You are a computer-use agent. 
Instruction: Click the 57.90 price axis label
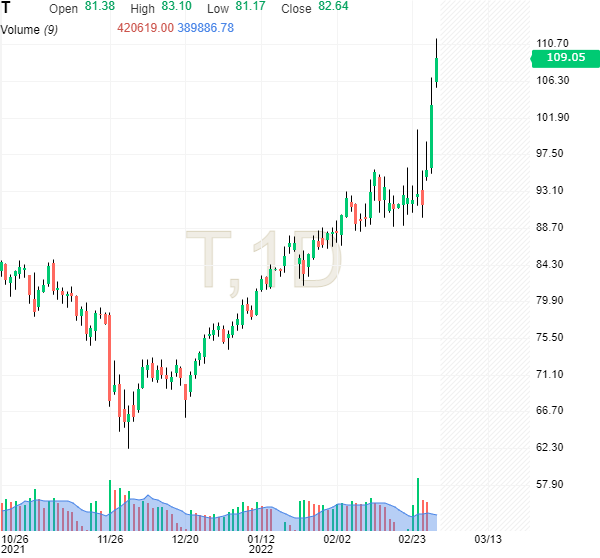[549, 485]
